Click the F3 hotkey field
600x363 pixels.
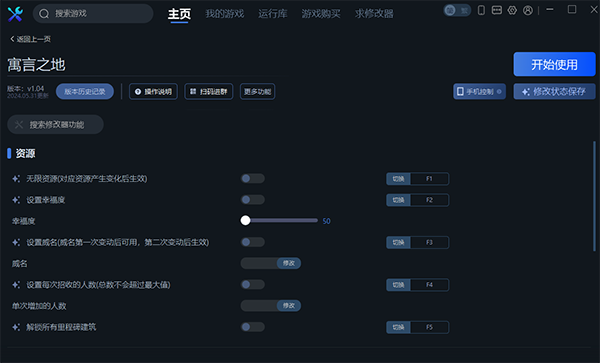tap(429, 243)
